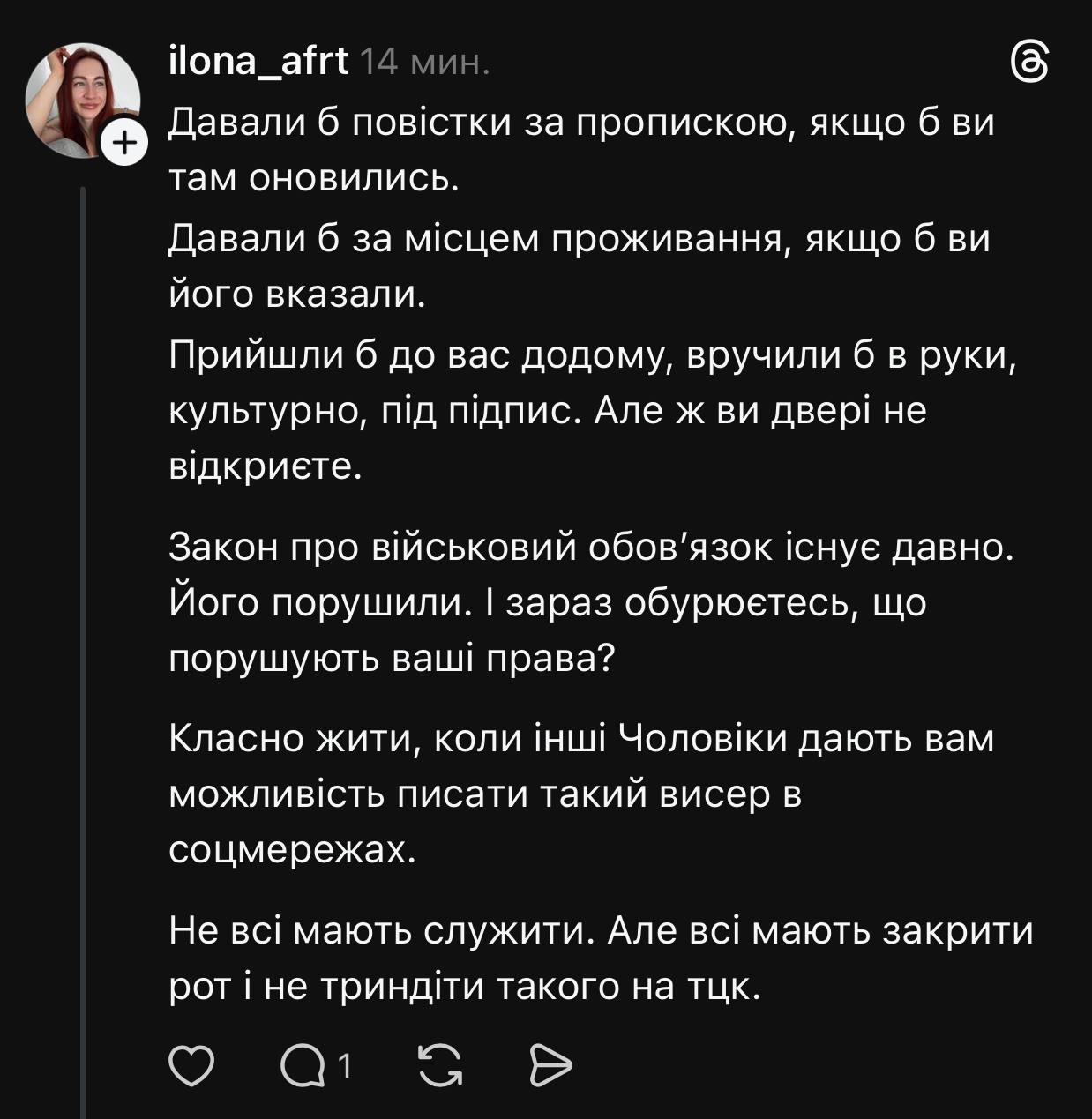Click the vertical thread line under avatar

[84, 617]
